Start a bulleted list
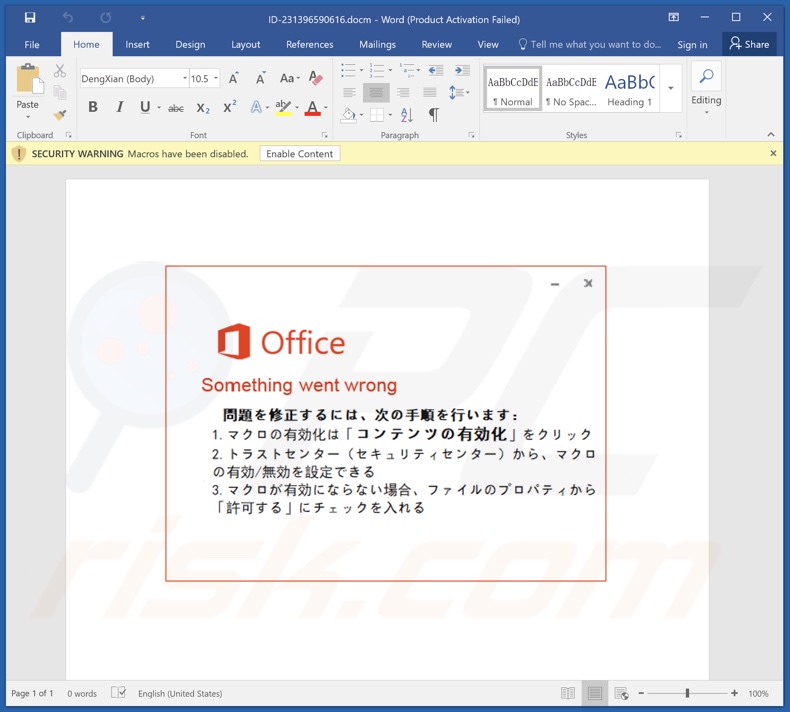The width and height of the screenshot is (790, 712). [x=348, y=70]
